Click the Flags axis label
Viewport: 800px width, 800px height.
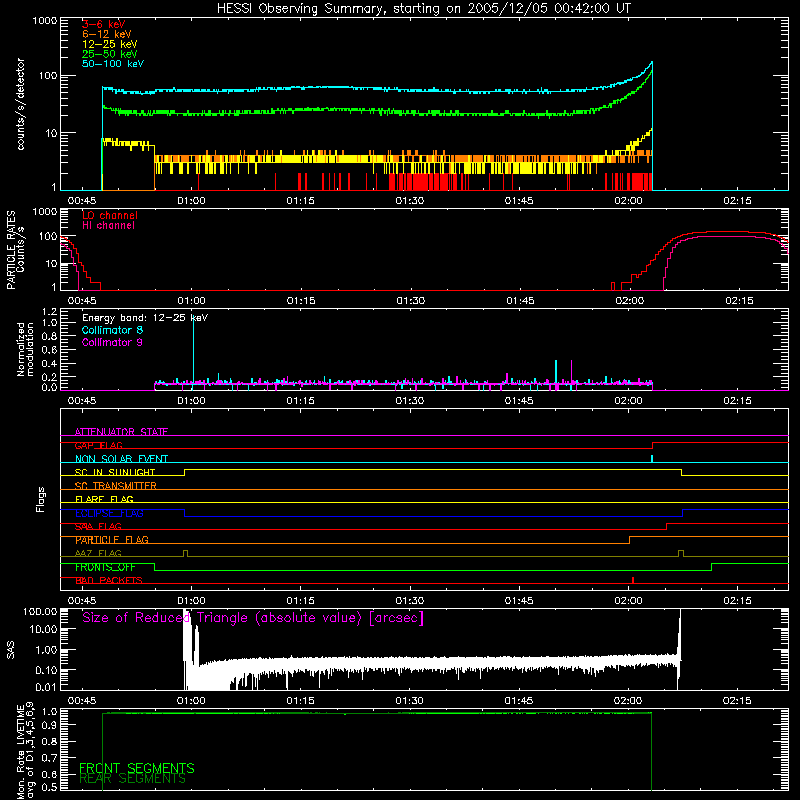coord(41,500)
